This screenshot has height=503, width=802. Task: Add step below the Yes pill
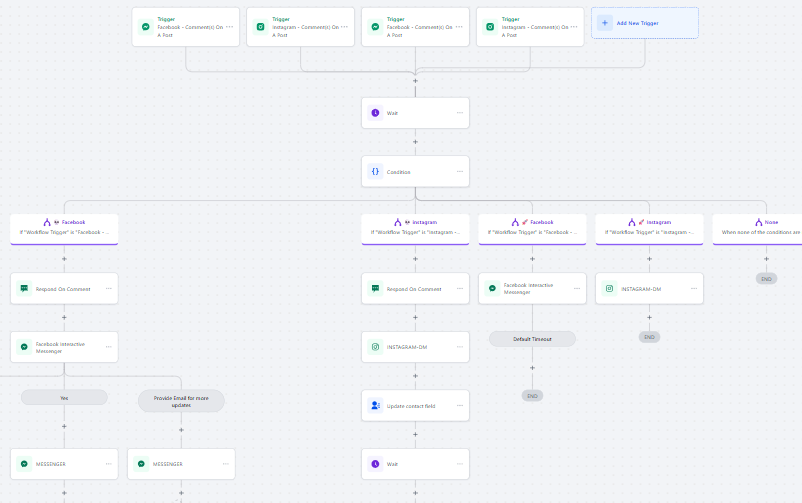point(64,426)
